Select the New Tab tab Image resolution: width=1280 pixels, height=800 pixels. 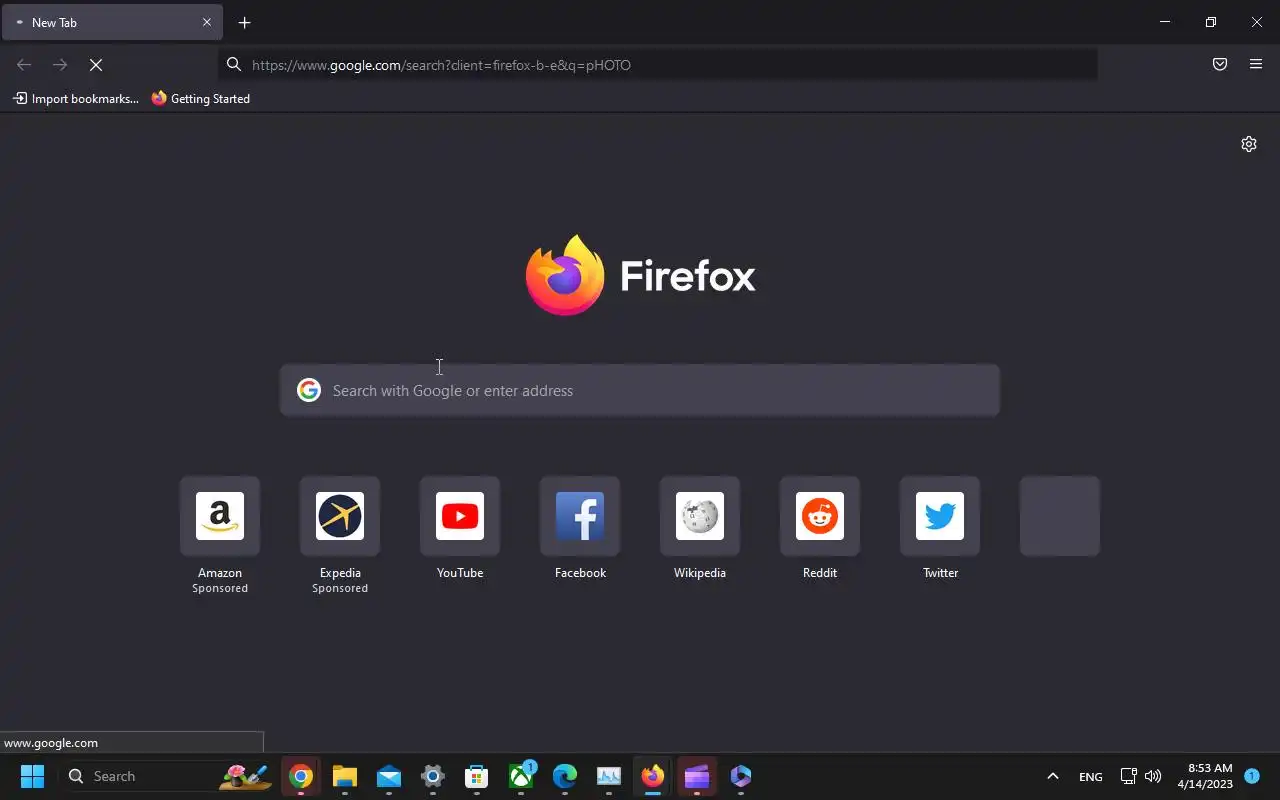pyautogui.click(x=112, y=22)
